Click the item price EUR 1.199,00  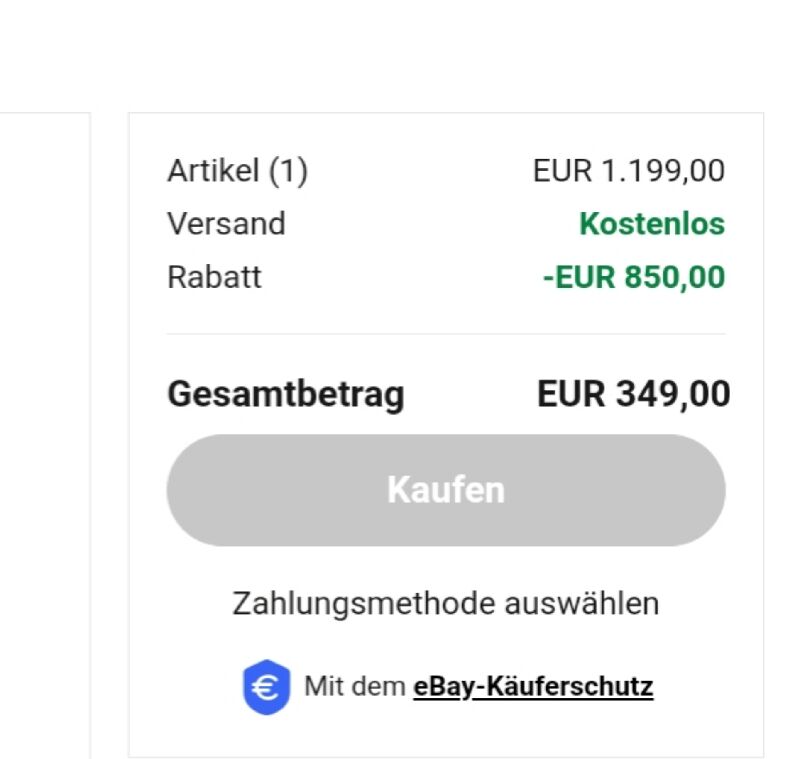(x=629, y=170)
